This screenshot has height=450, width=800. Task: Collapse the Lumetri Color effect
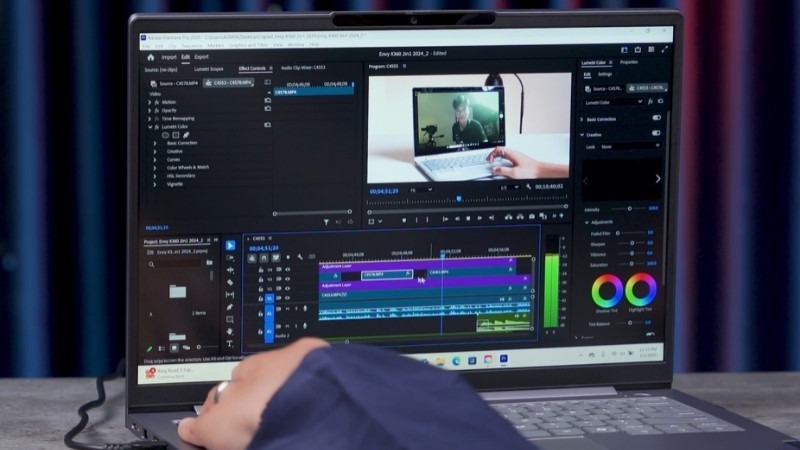[149, 127]
